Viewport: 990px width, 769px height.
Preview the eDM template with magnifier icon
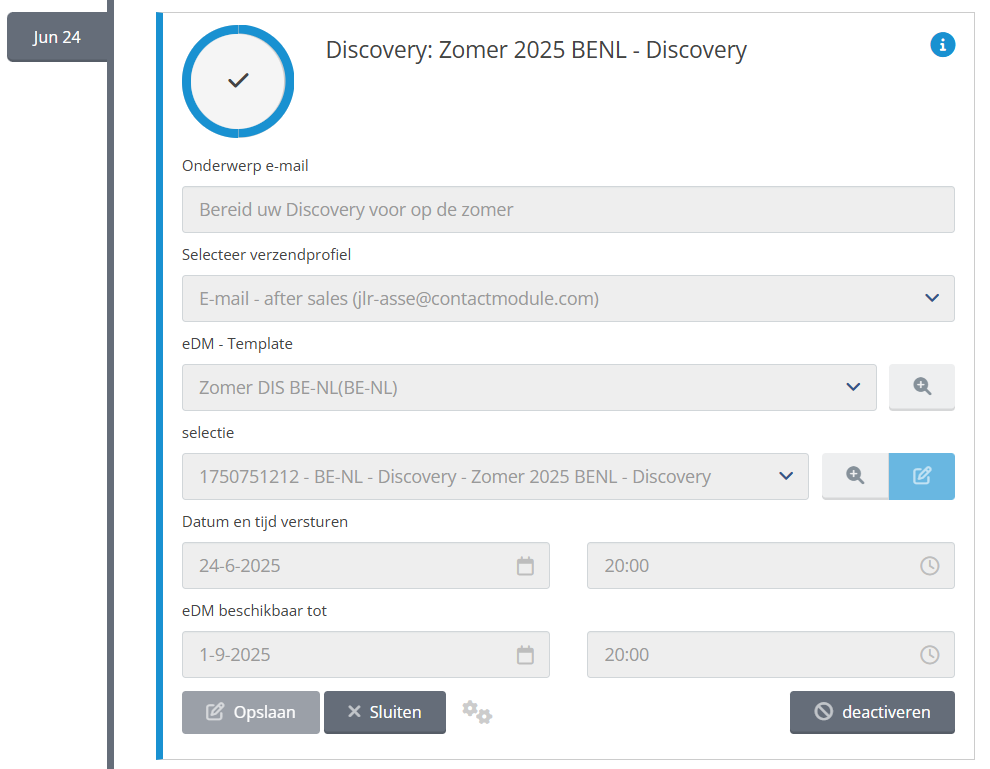tap(921, 387)
